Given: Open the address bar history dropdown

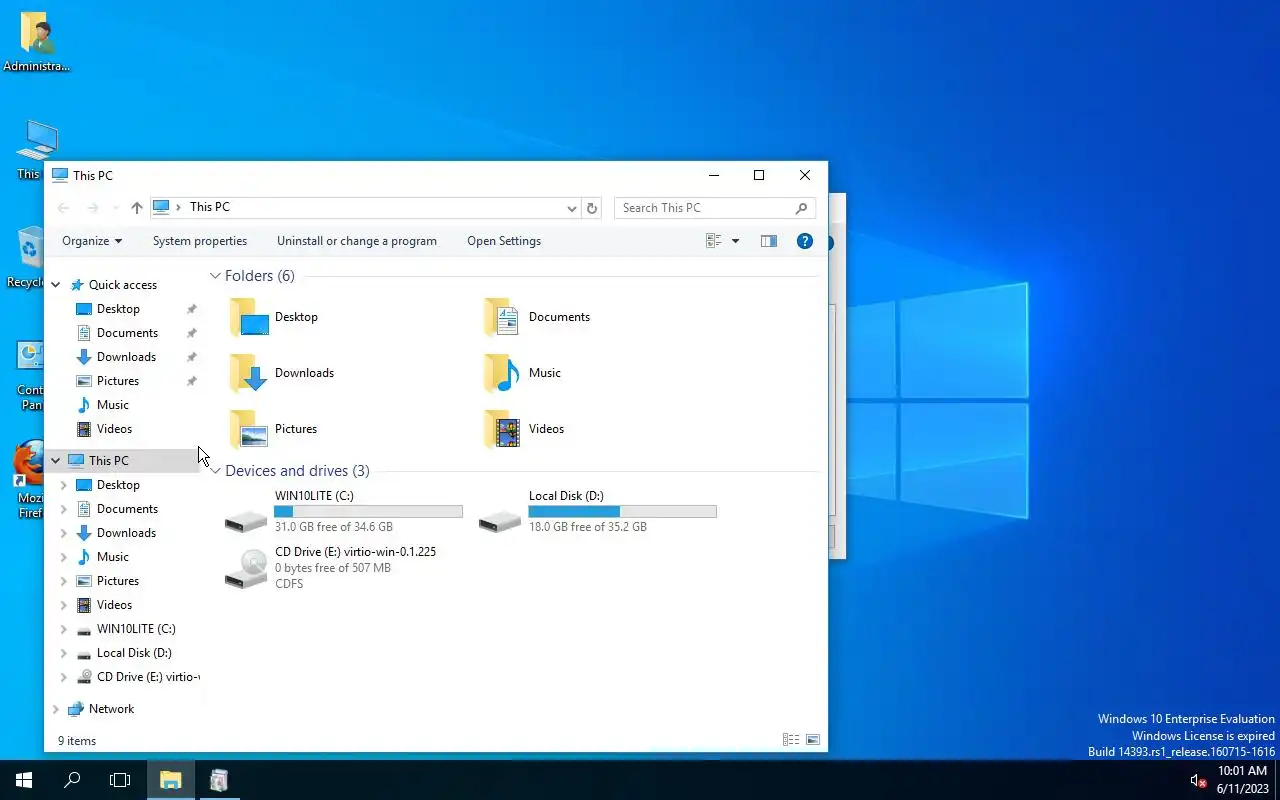Looking at the screenshot, I should click(x=572, y=208).
